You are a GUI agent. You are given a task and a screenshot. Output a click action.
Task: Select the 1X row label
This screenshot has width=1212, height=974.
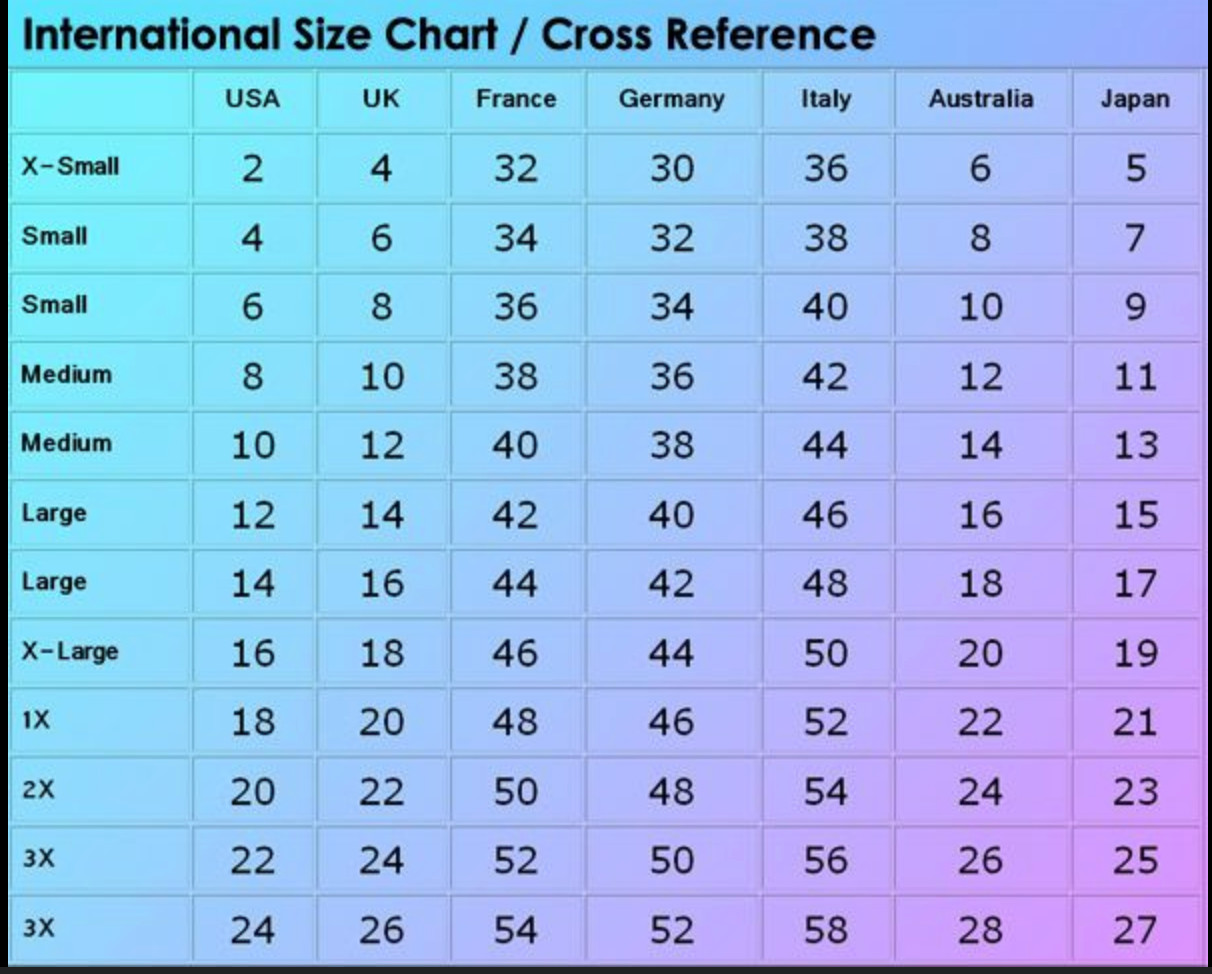(x=36, y=720)
